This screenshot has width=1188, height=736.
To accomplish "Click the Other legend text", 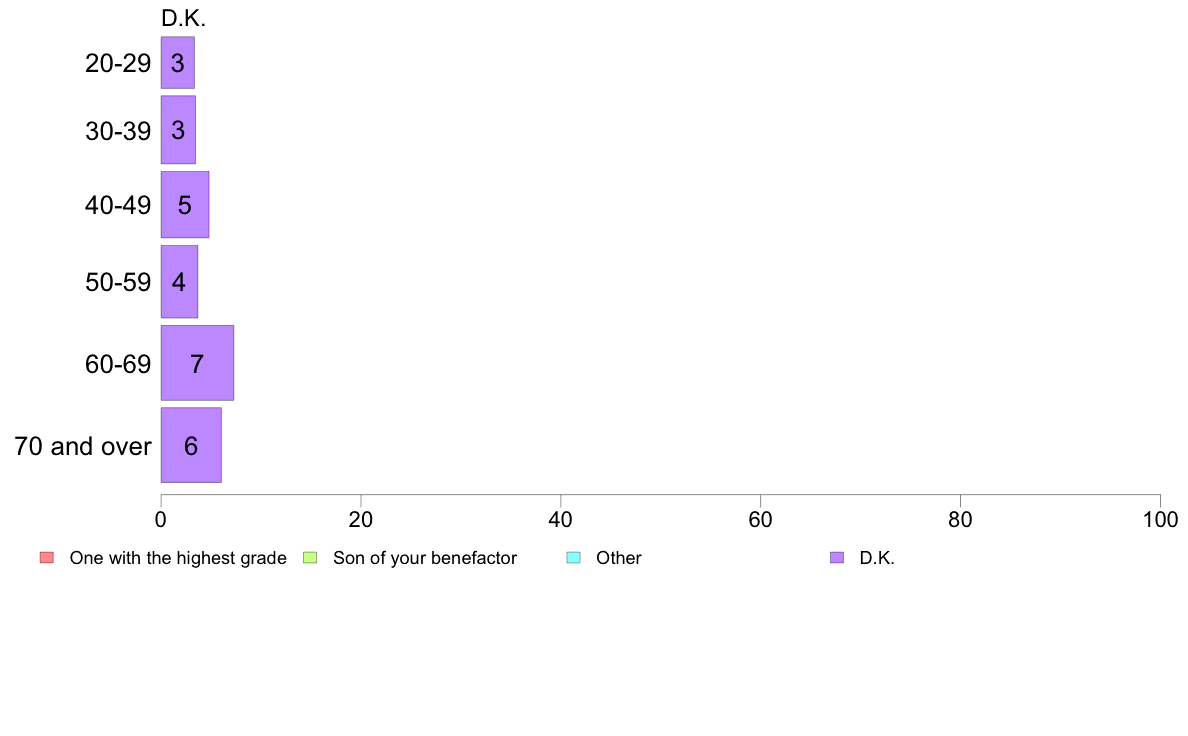I will (x=619, y=559).
